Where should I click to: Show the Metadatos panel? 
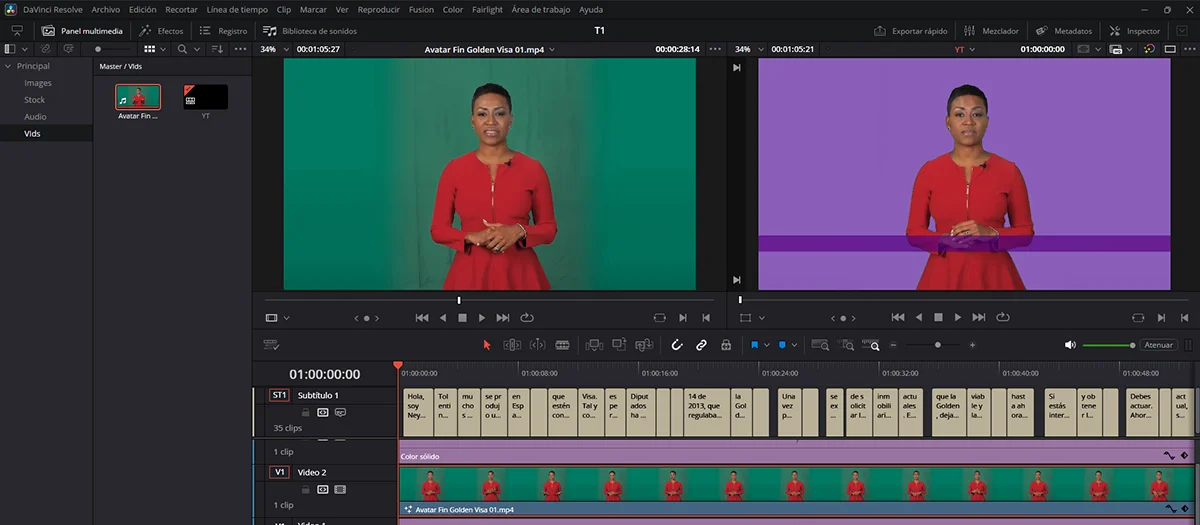click(1064, 31)
